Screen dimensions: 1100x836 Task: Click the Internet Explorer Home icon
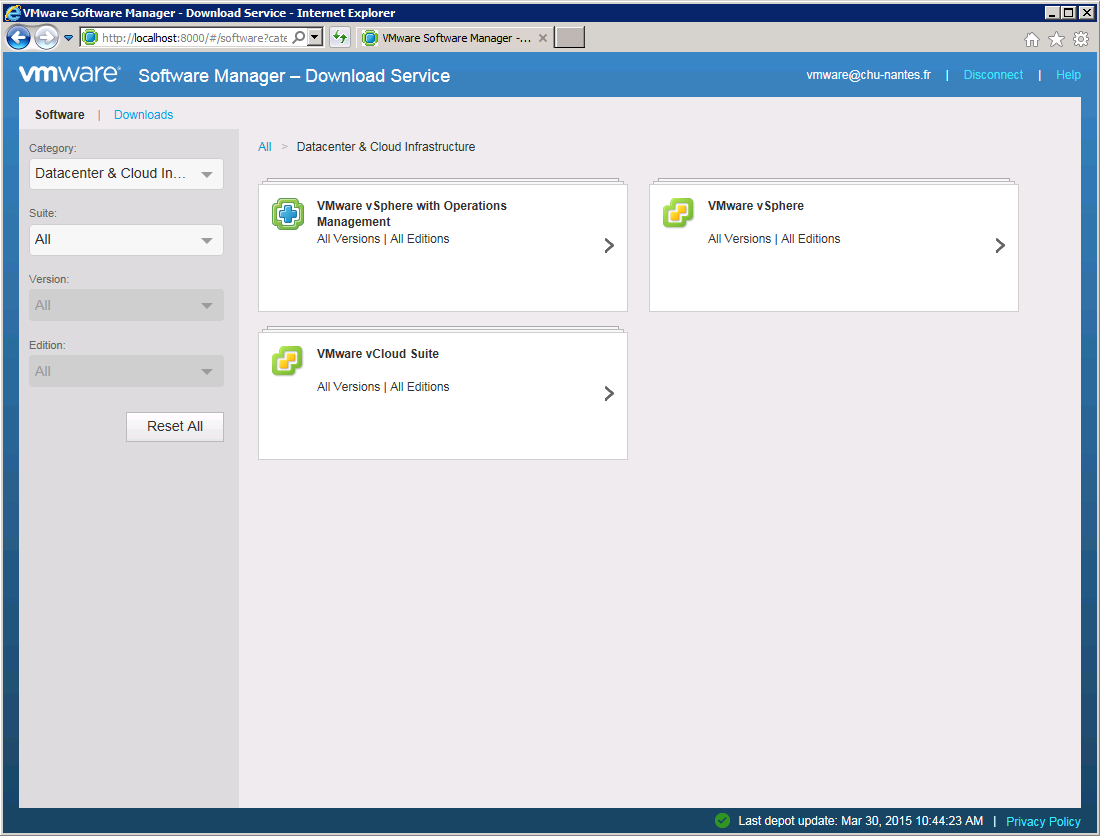click(x=1032, y=39)
